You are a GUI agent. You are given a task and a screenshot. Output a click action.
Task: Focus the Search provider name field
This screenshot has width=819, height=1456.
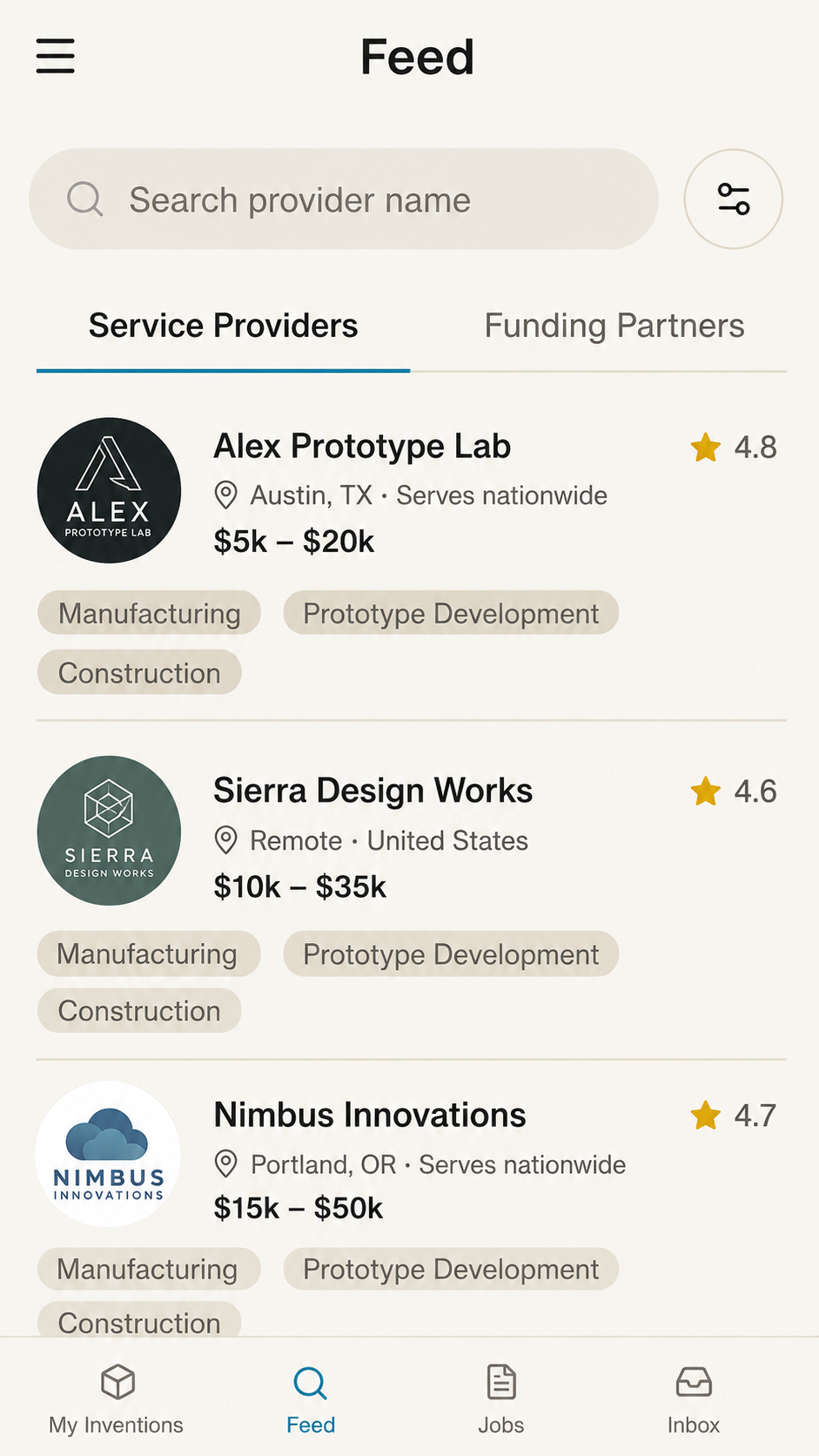[x=344, y=199]
